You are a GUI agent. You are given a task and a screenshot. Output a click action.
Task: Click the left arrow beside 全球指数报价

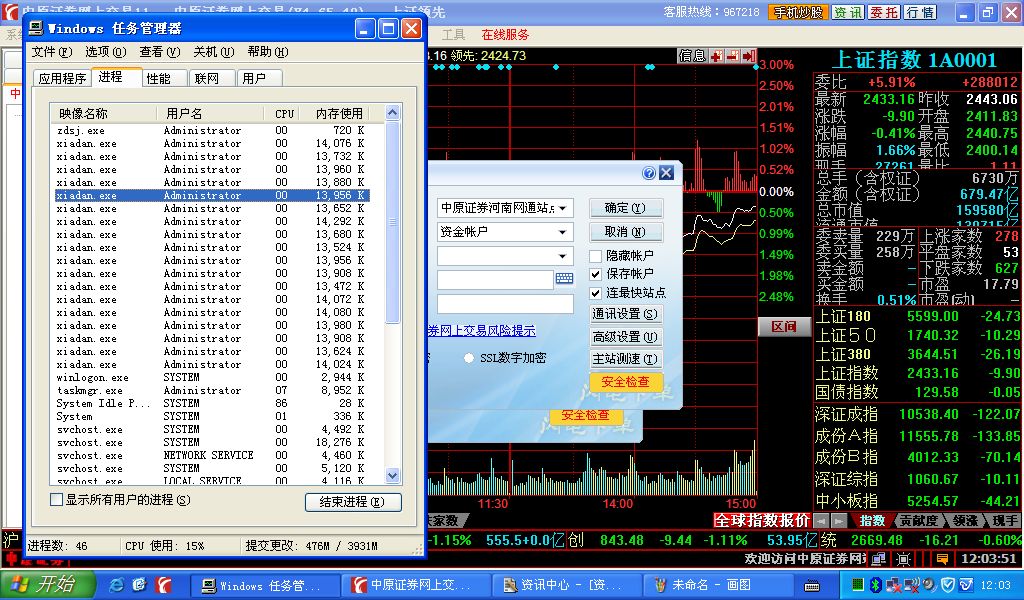pyautogui.click(x=821, y=521)
